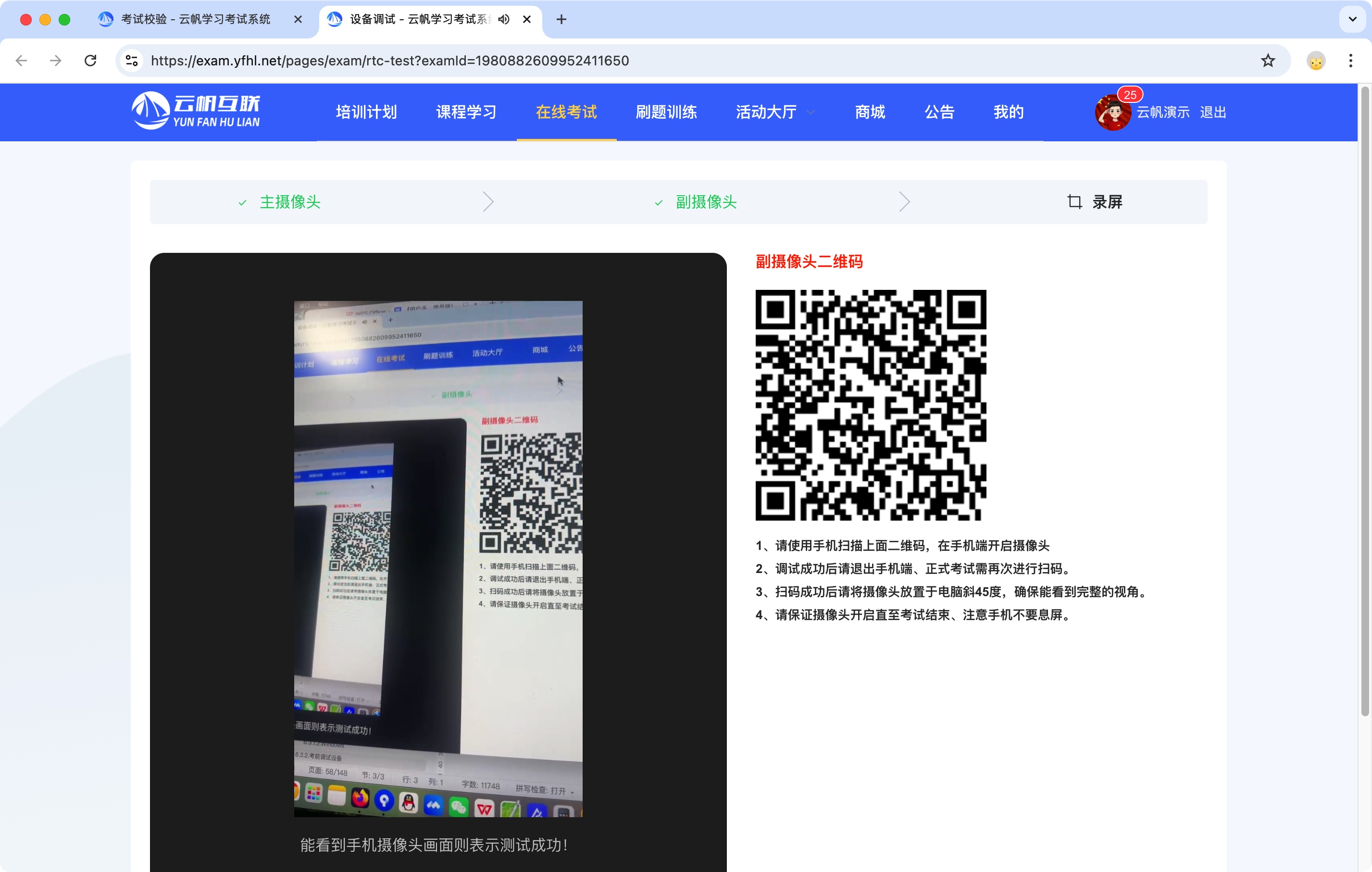Click the Chrome profile avatar icon

[x=1316, y=61]
